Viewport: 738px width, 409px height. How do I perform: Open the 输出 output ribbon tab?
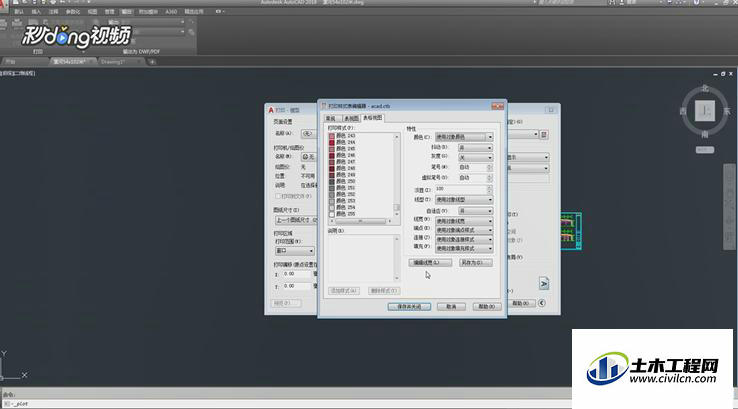pos(126,11)
